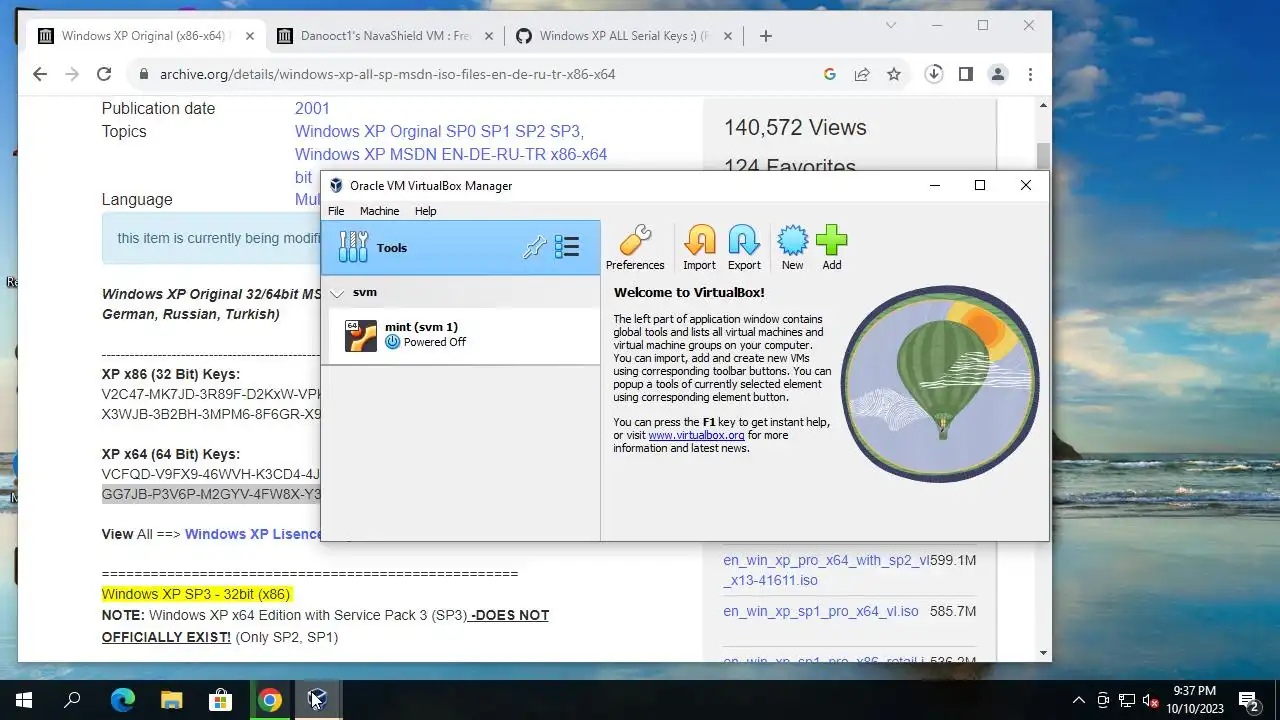This screenshot has height=720, width=1280.
Task: Switch to the Danooct1's NavaShield VM tab
Action: click(x=386, y=36)
